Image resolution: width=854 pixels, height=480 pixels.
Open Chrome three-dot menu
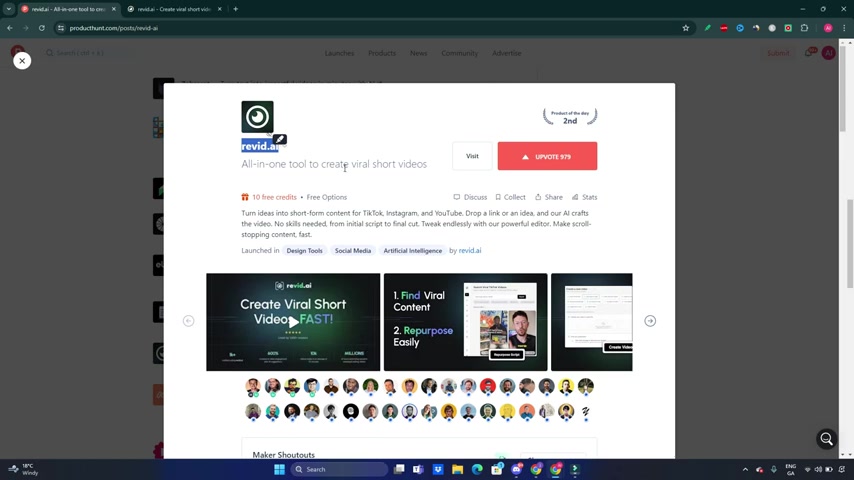[844, 28]
